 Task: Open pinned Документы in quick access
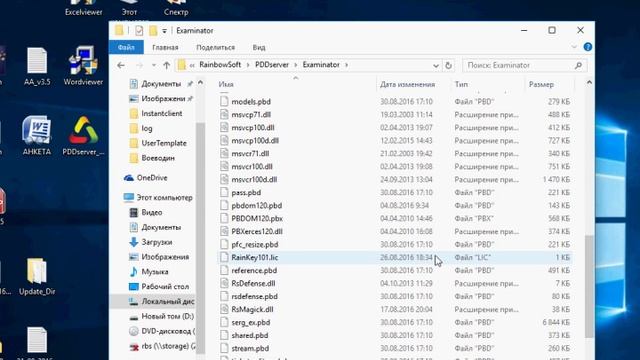coord(155,84)
